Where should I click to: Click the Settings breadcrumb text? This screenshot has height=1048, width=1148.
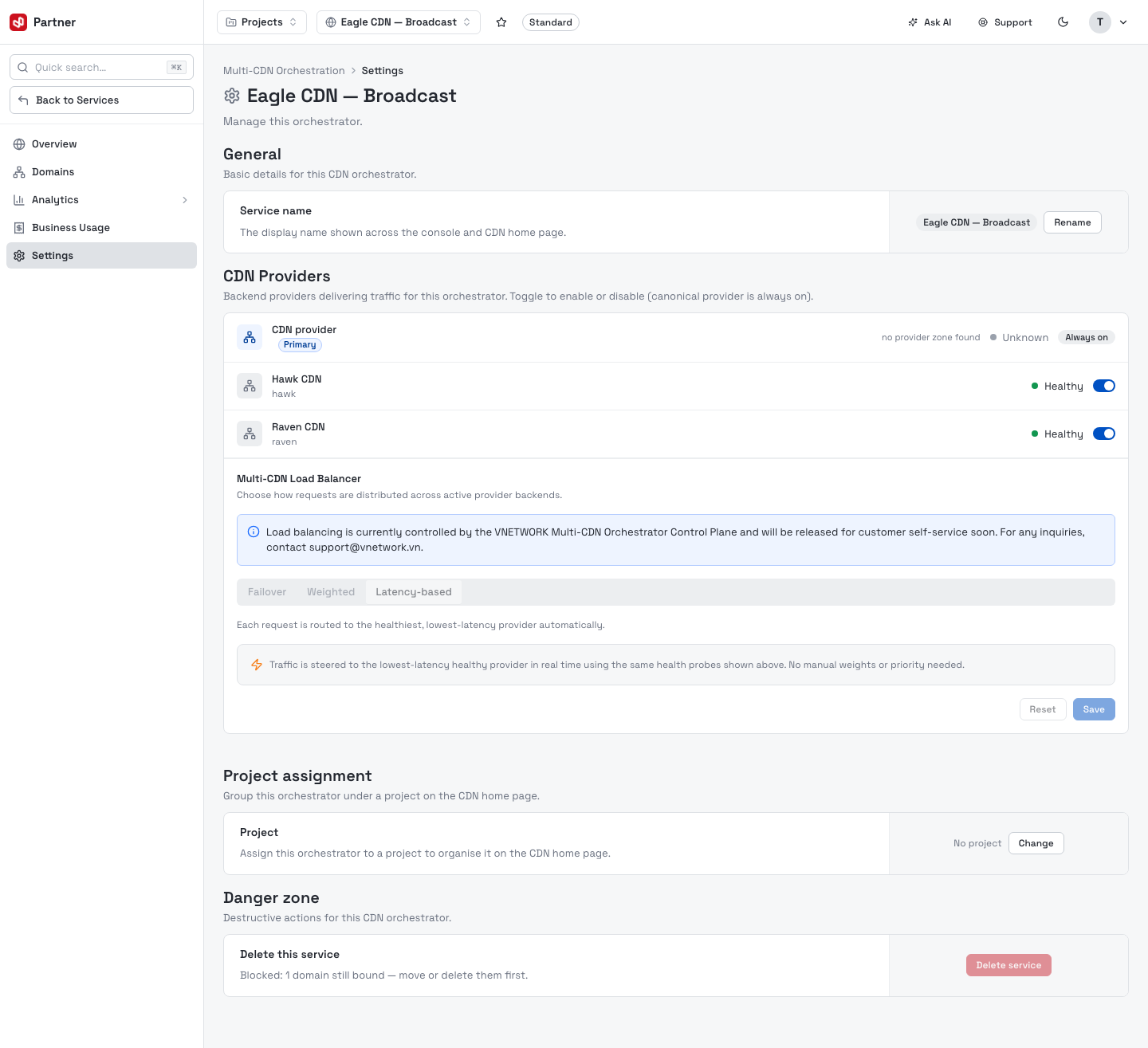[x=383, y=71]
